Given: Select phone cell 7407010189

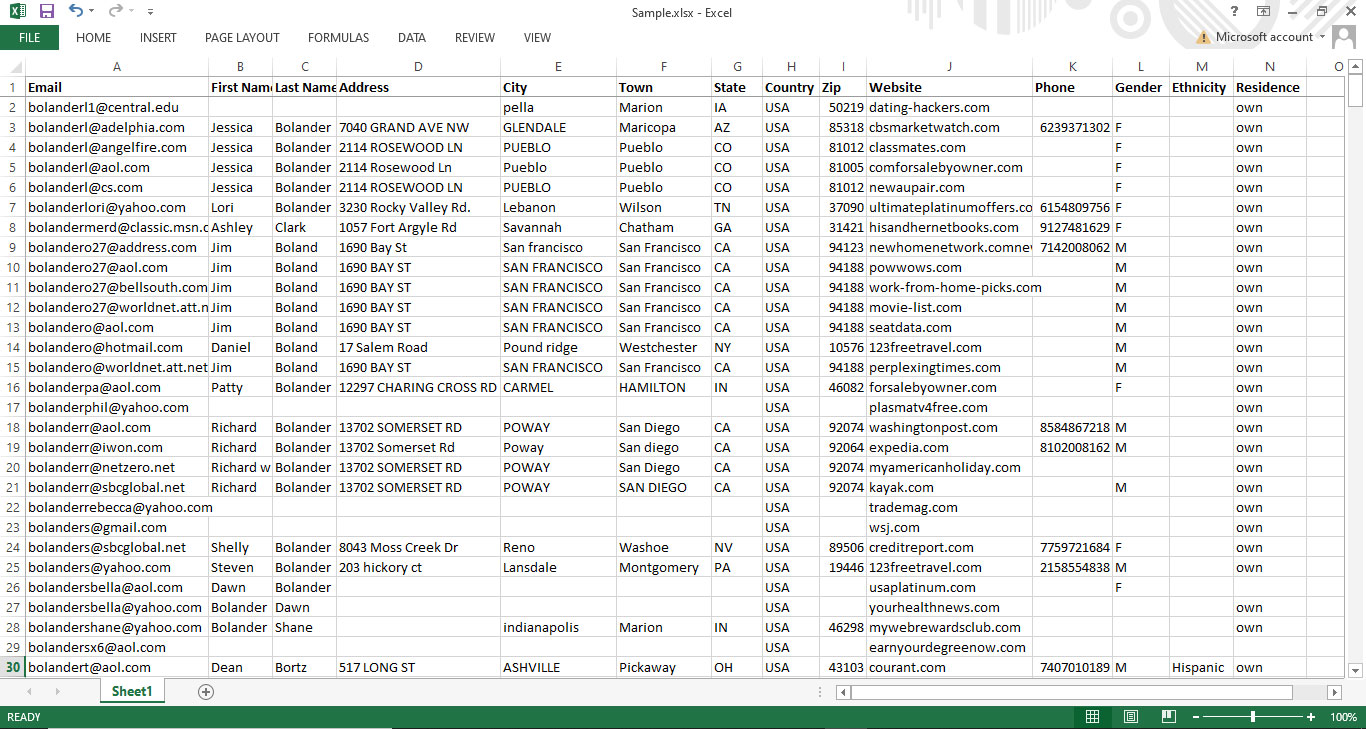Looking at the screenshot, I should tap(1072, 667).
